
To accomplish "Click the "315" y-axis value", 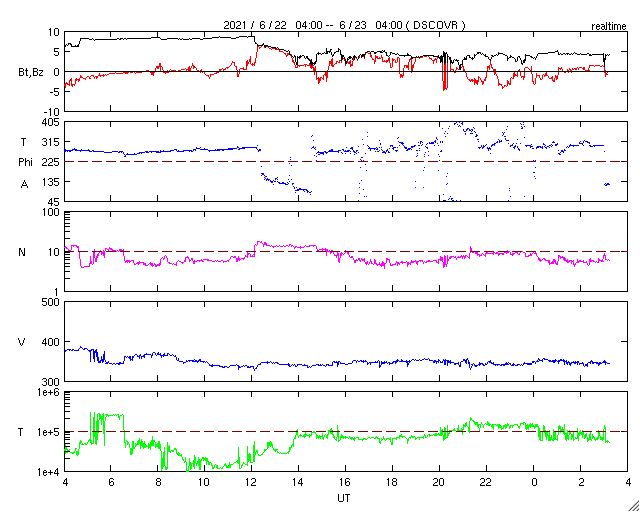I will (51, 142).
